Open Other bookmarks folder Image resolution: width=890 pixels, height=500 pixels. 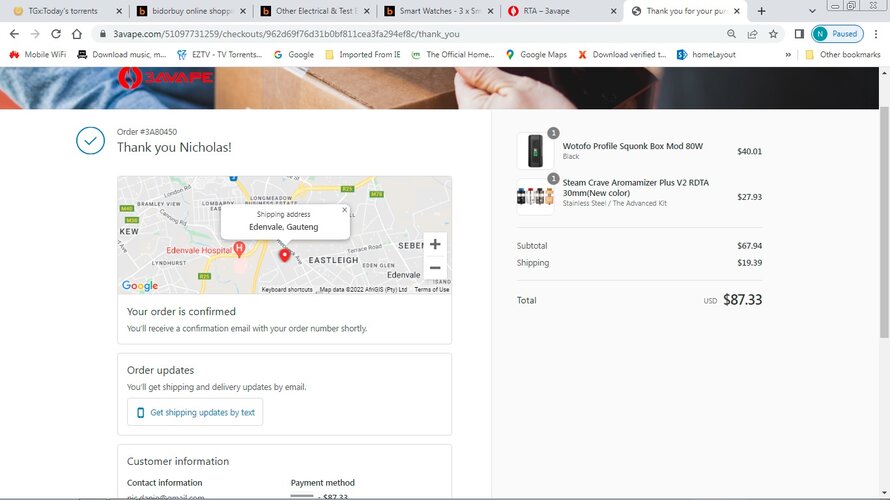(x=843, y=54)
